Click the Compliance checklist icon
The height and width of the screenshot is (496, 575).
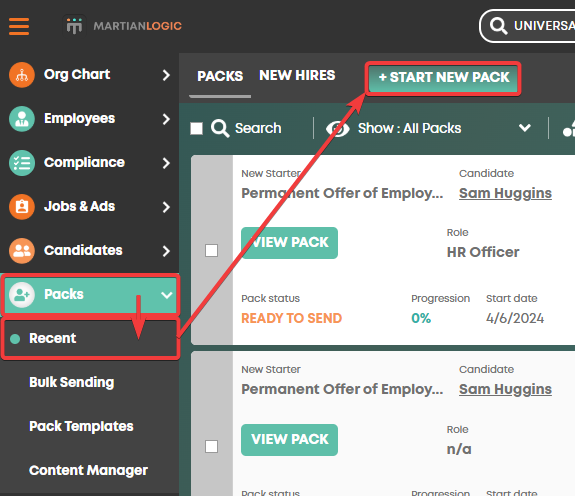coord(22,163)
